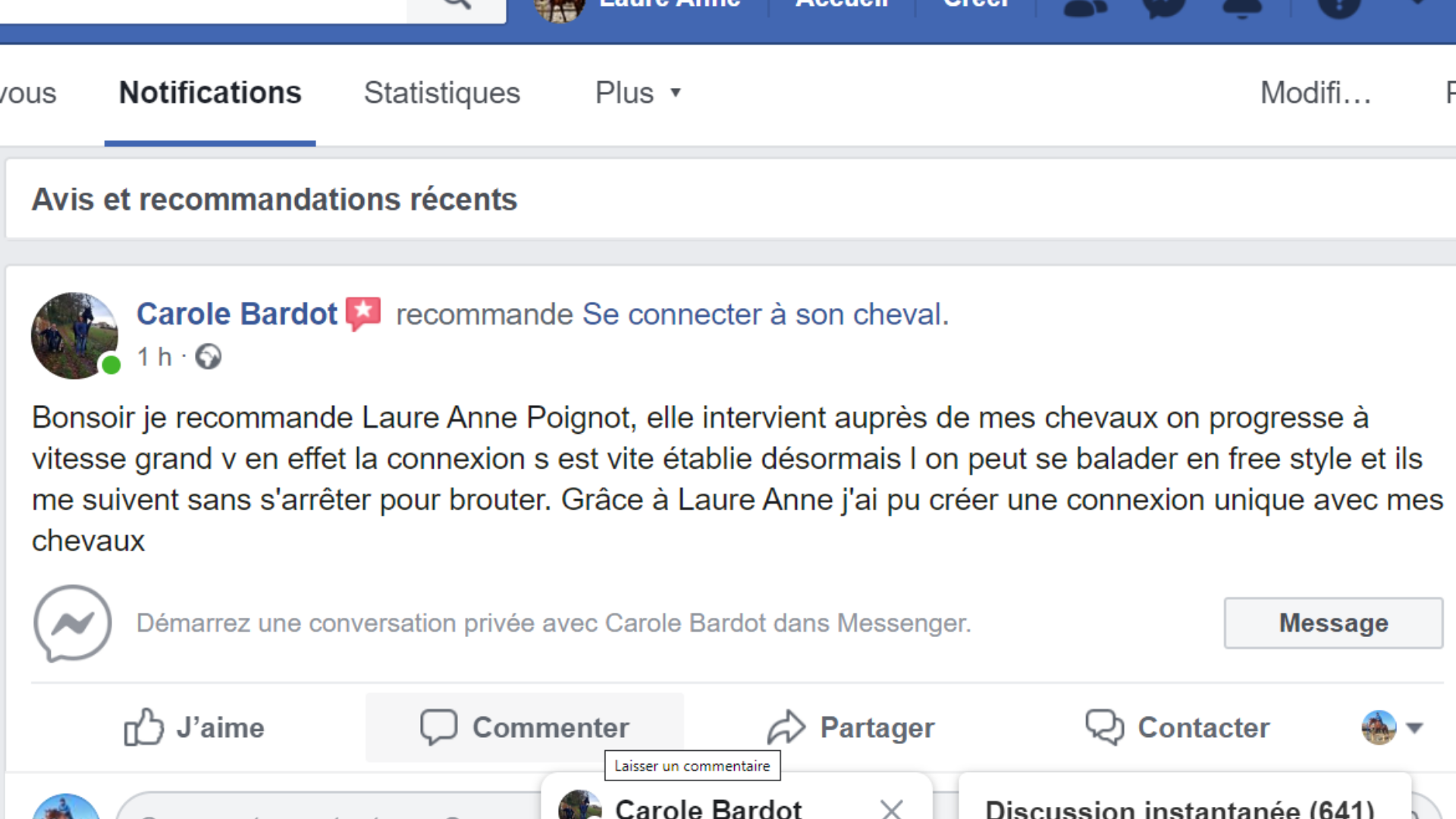Select the Notifications tab
The width and height of the screenshot is (1456, 819).
[210, 93]
